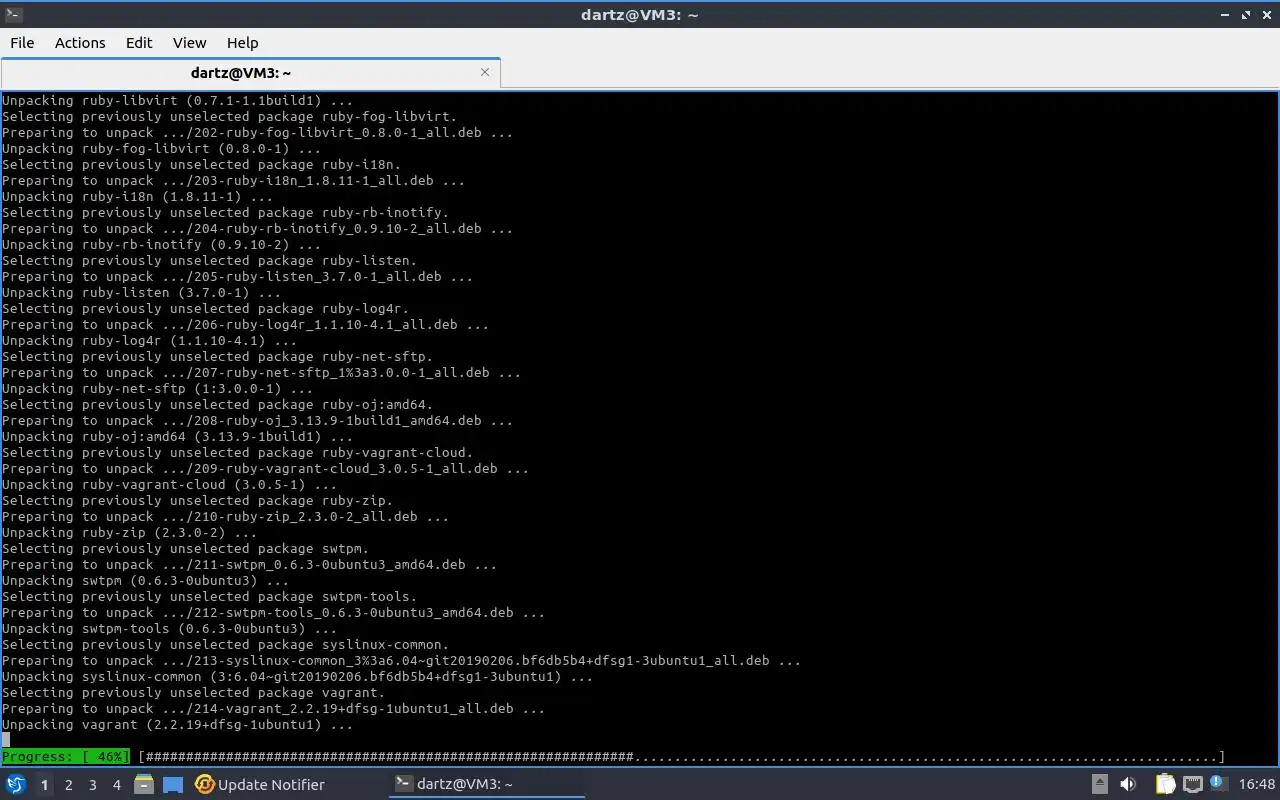This screenshot has width=1280, height=800.
Task: Click the text 'Preparing to unpack .../206-ruby-log4r_1.1.10-4.1_all.deb ...'
Action: 246,325
